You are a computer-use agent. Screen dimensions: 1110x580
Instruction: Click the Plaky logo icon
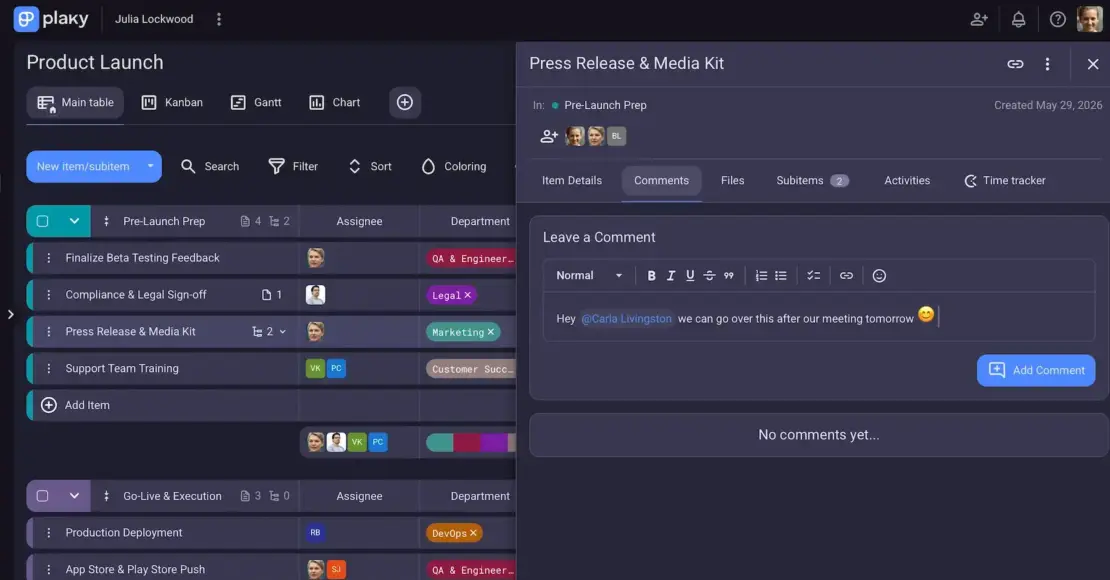[x=26, y=19]
